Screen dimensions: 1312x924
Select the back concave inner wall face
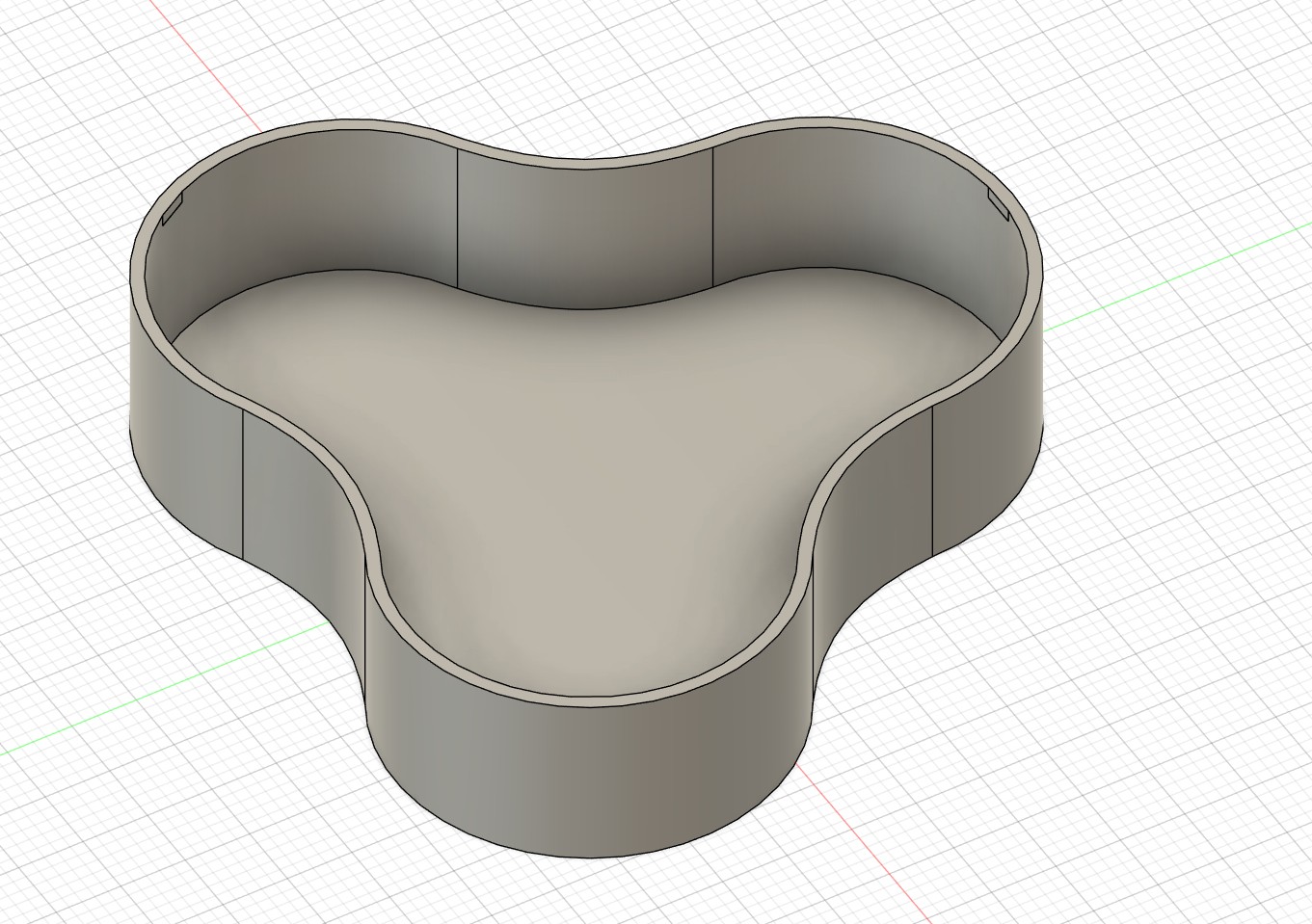pos(583,238)
